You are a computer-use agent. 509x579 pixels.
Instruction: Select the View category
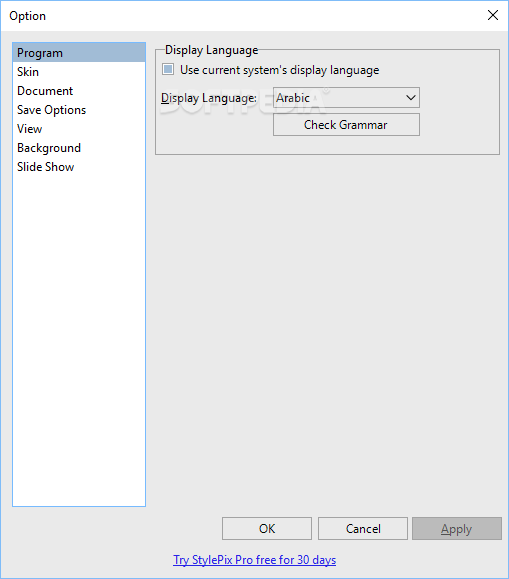click(79, 129)
